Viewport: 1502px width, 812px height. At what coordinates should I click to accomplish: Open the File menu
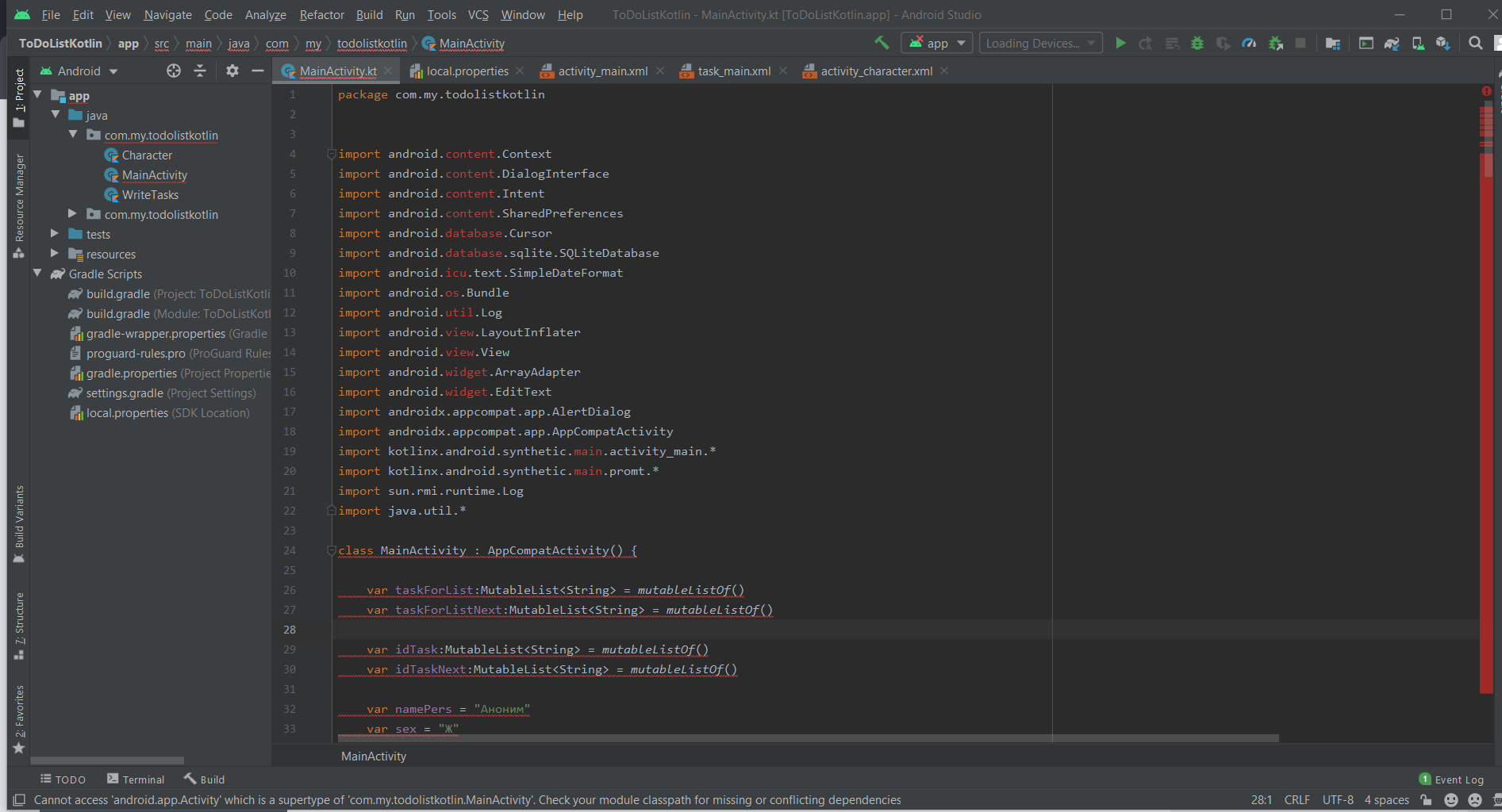click(x=51, y=14)
